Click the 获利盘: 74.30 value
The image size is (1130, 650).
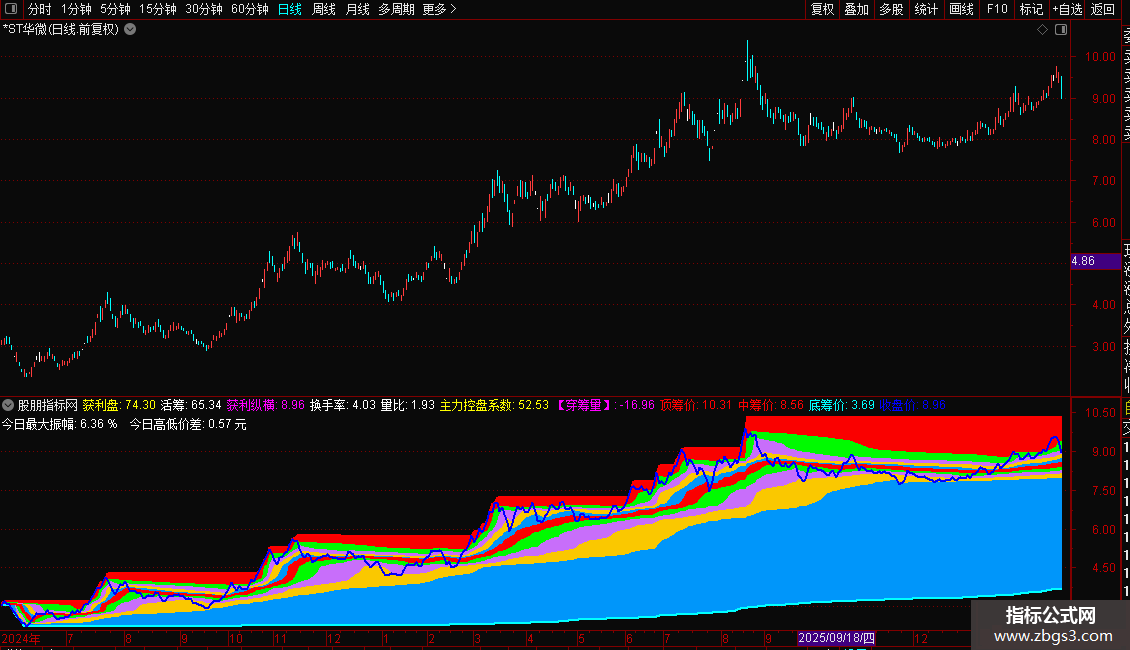coord(119,406)
